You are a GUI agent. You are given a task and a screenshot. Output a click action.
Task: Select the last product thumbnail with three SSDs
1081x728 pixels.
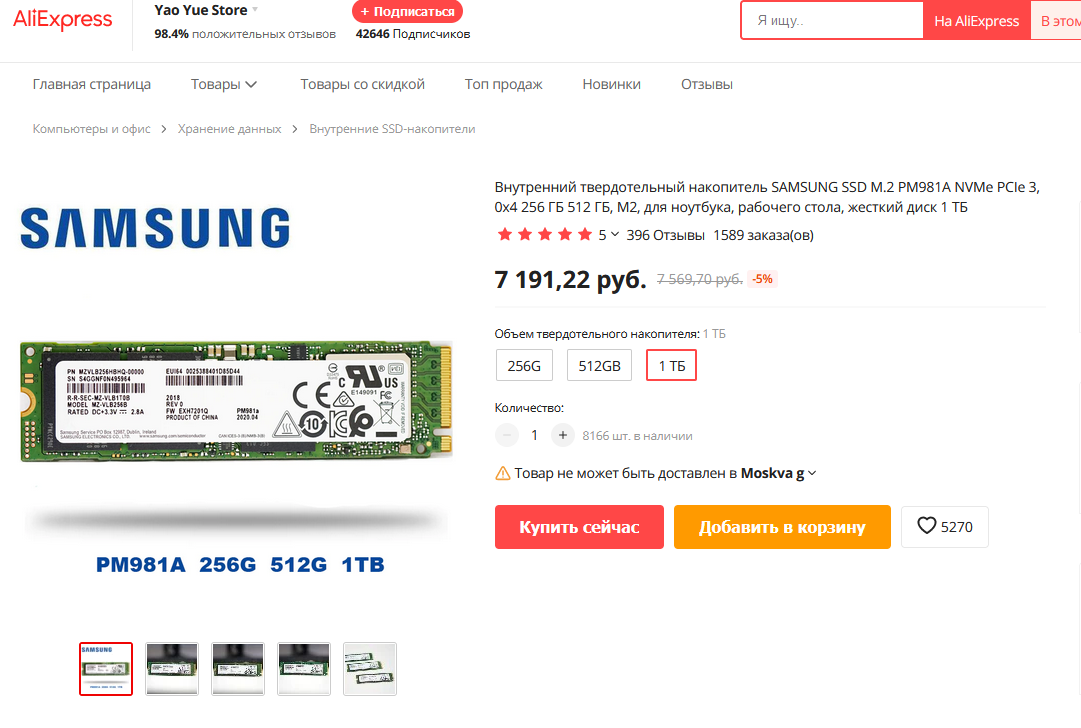point(370,669)
